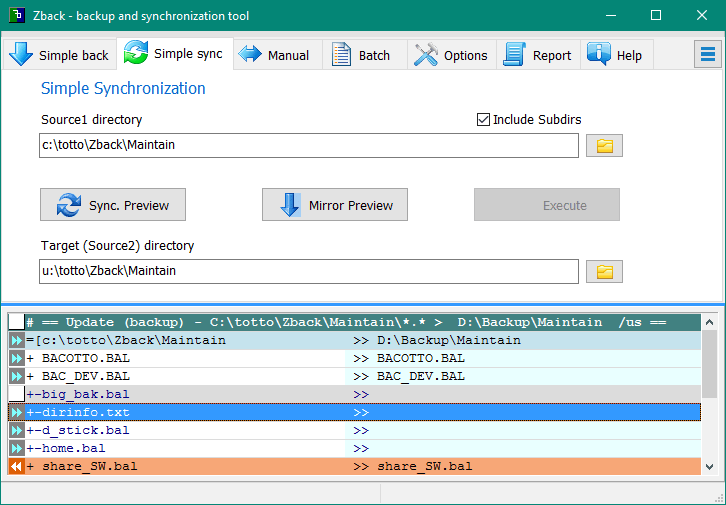Screen dimensions: 726x505
Task: Click the list scrollbar down arrow
Action: click(x=709, y=467)
